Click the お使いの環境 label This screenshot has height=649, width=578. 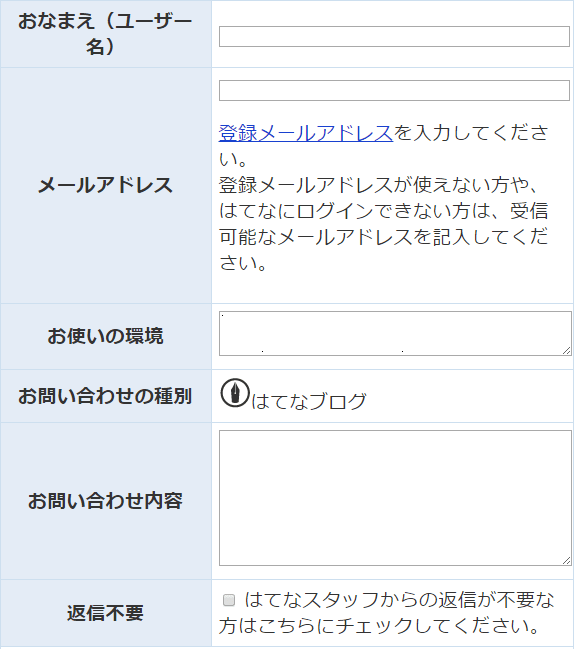click(106, 336)
